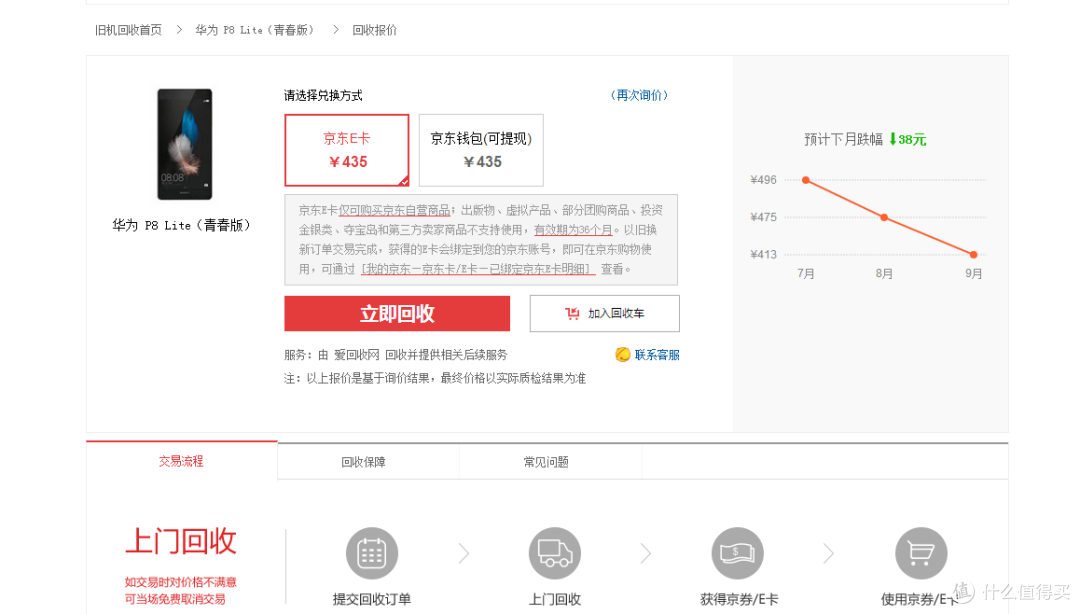Click the September ¥413 point on chart
Screen dimensions: 1080x614
point(973,255)
